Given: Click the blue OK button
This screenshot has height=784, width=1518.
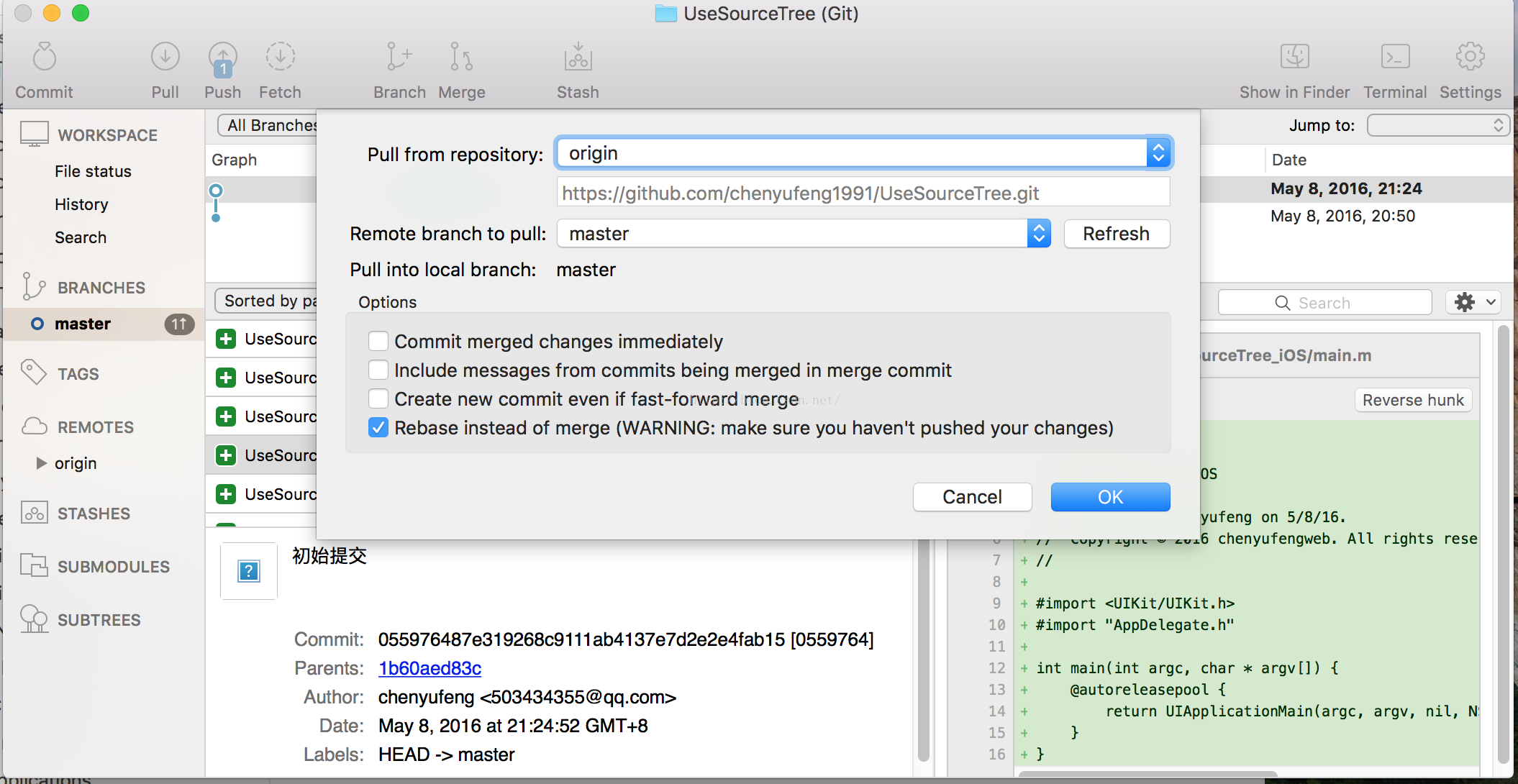Looking at the screenshot, I should (x=1110, y=497).
